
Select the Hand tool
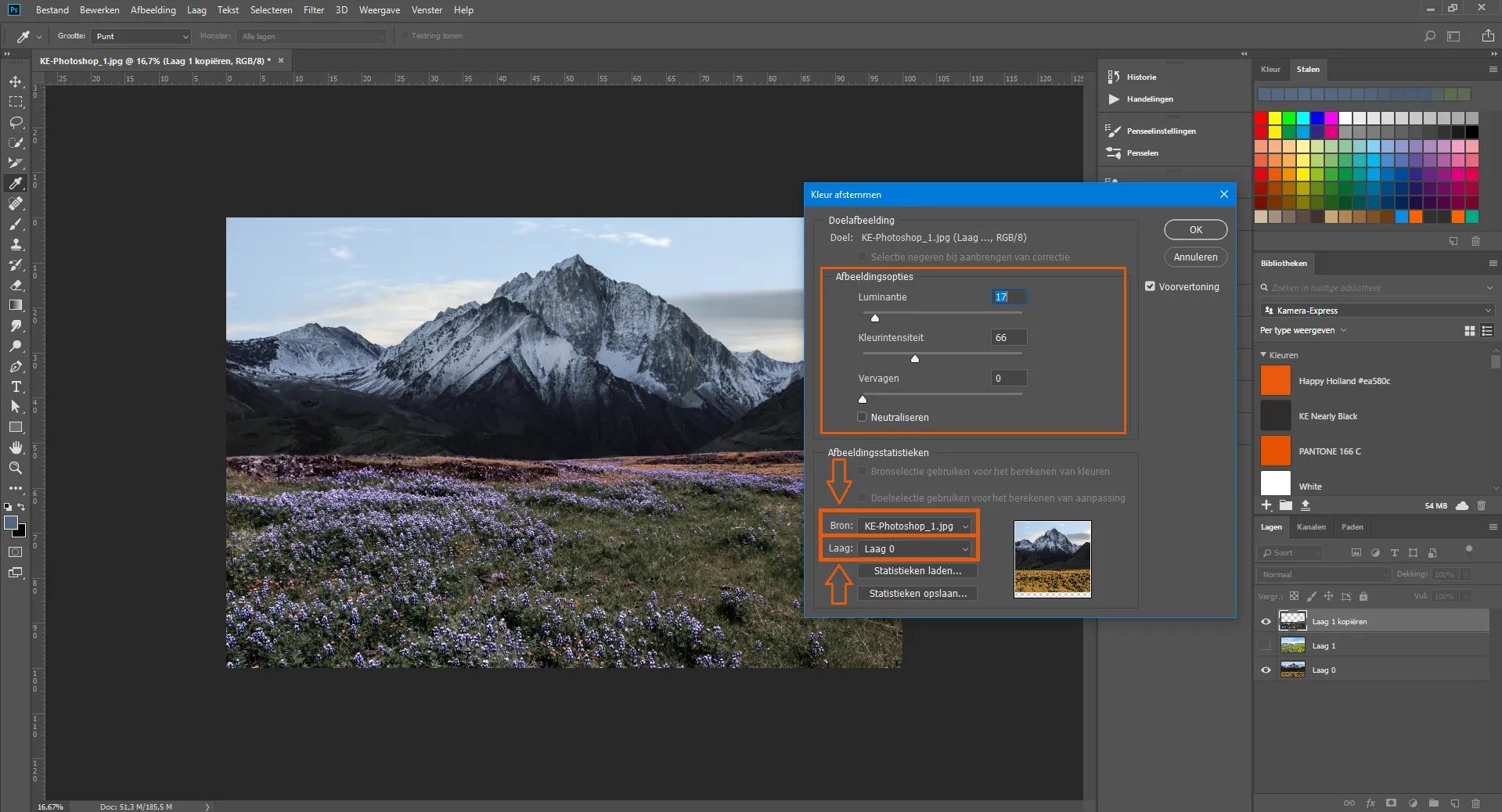coord(16,447)
